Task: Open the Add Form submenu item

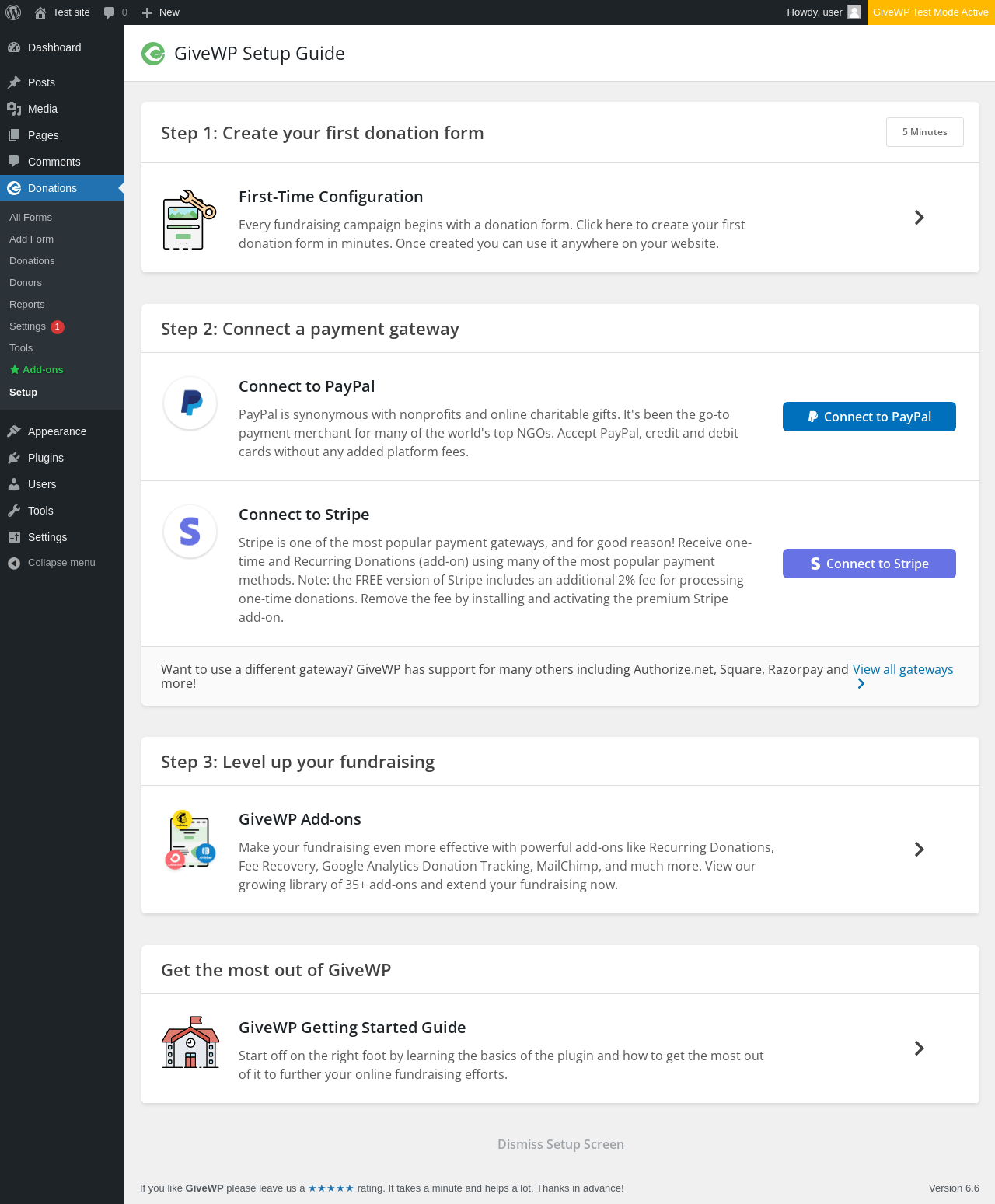Action: [32, 239]
